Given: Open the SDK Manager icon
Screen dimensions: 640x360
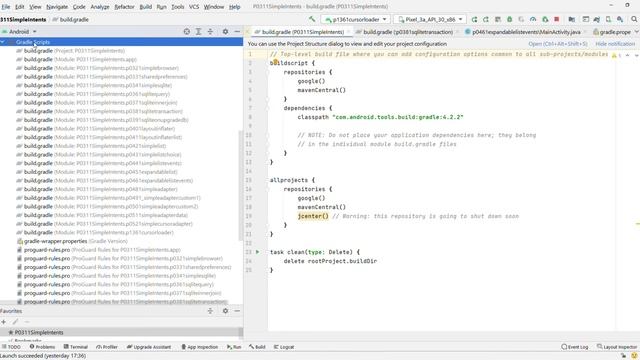Looking at the screenshot, I should (x=620, y=19).
